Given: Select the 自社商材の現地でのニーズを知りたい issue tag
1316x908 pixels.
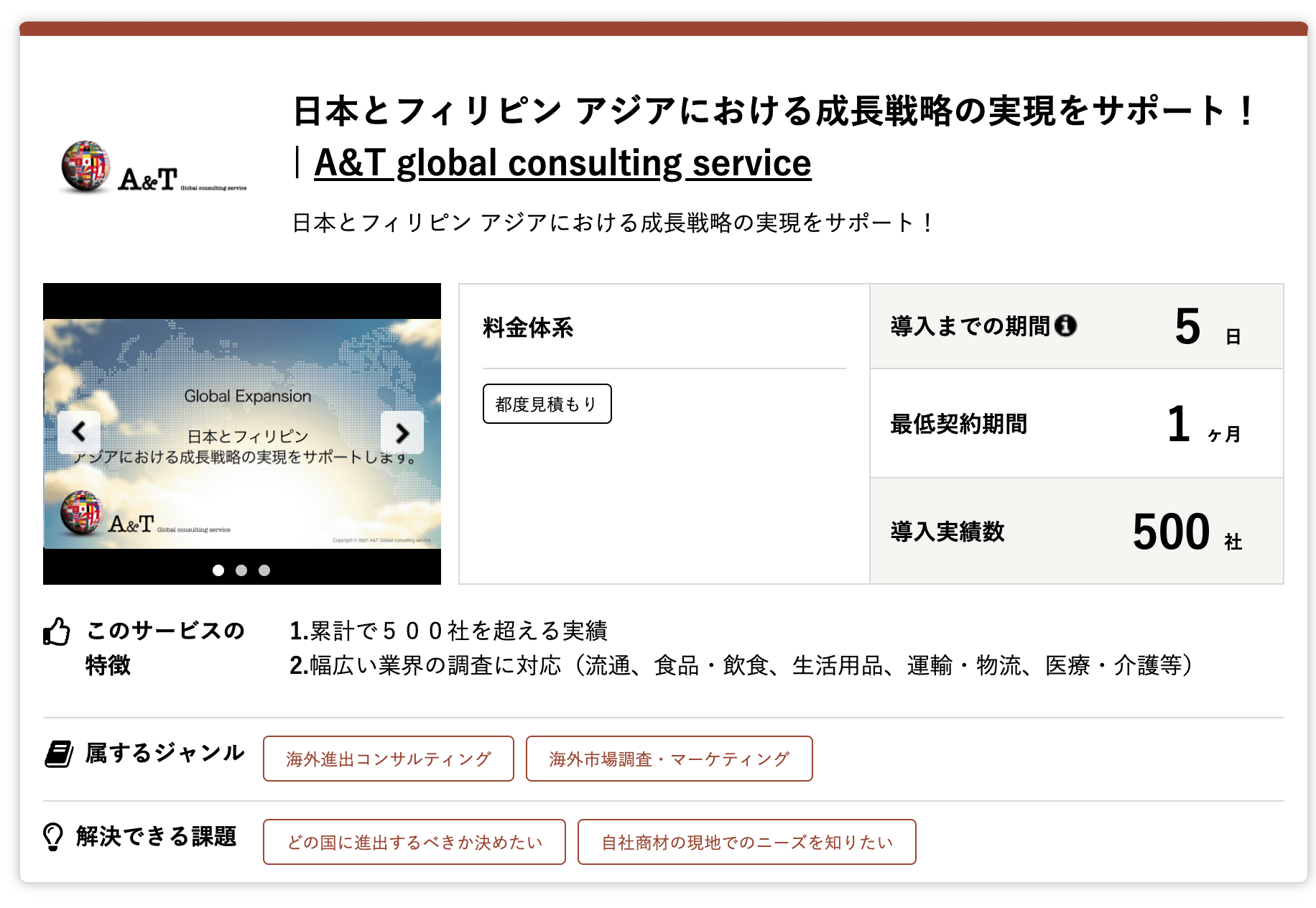Looking at the screenshot, I should [747, 842].
